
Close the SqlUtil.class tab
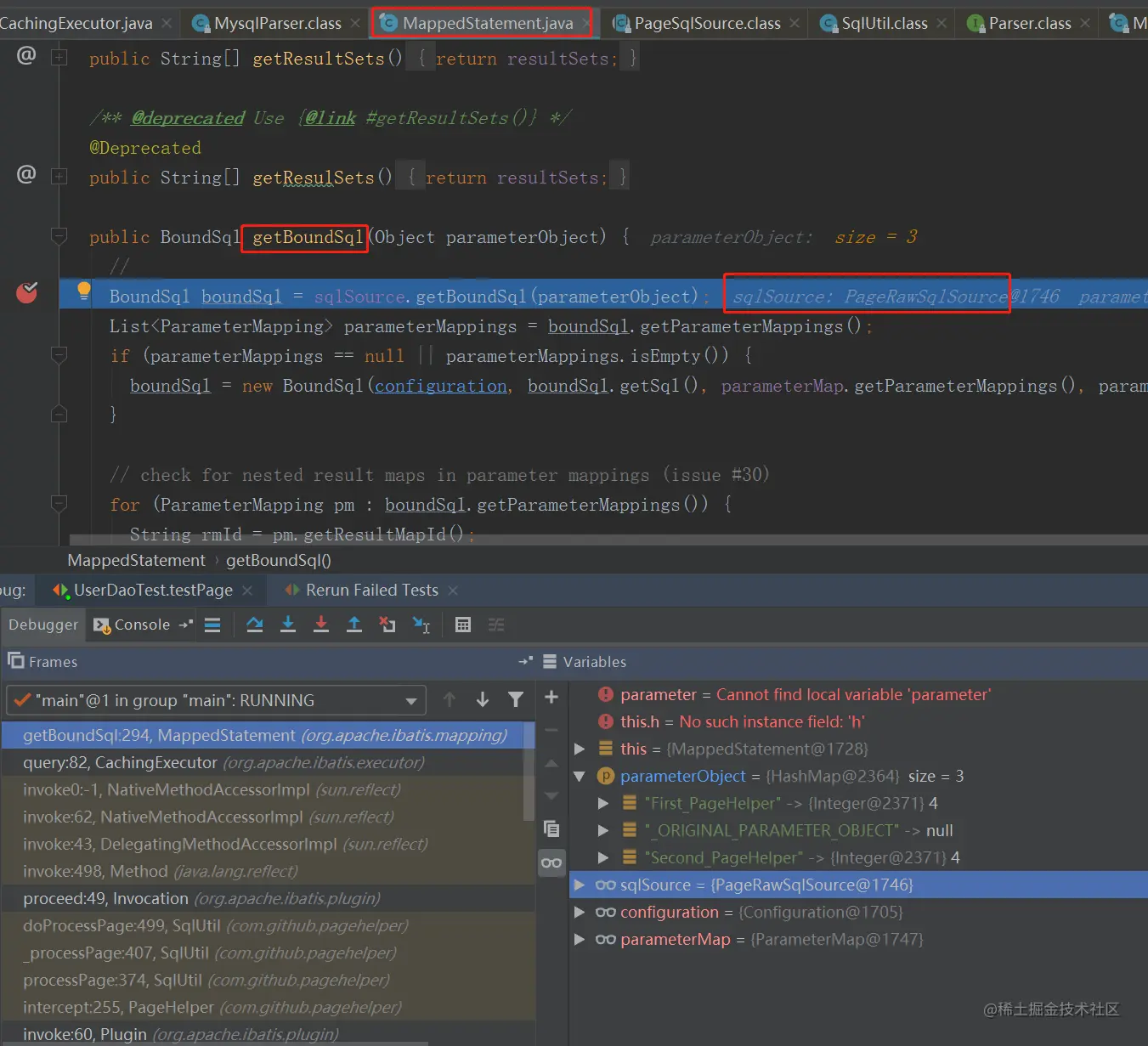pos(942,23)
